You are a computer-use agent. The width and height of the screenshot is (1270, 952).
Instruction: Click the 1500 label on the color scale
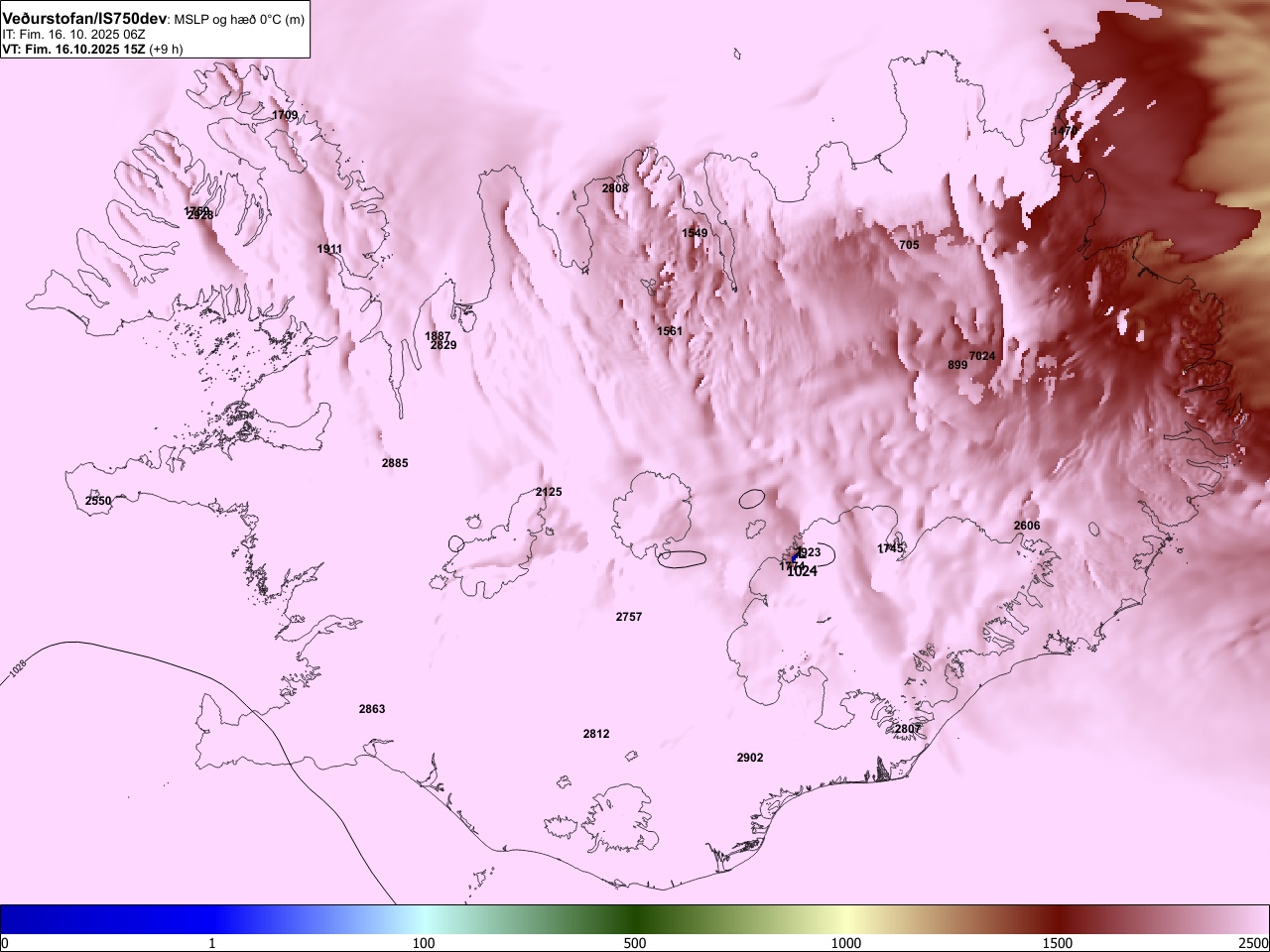click(x=1058, y=943)
